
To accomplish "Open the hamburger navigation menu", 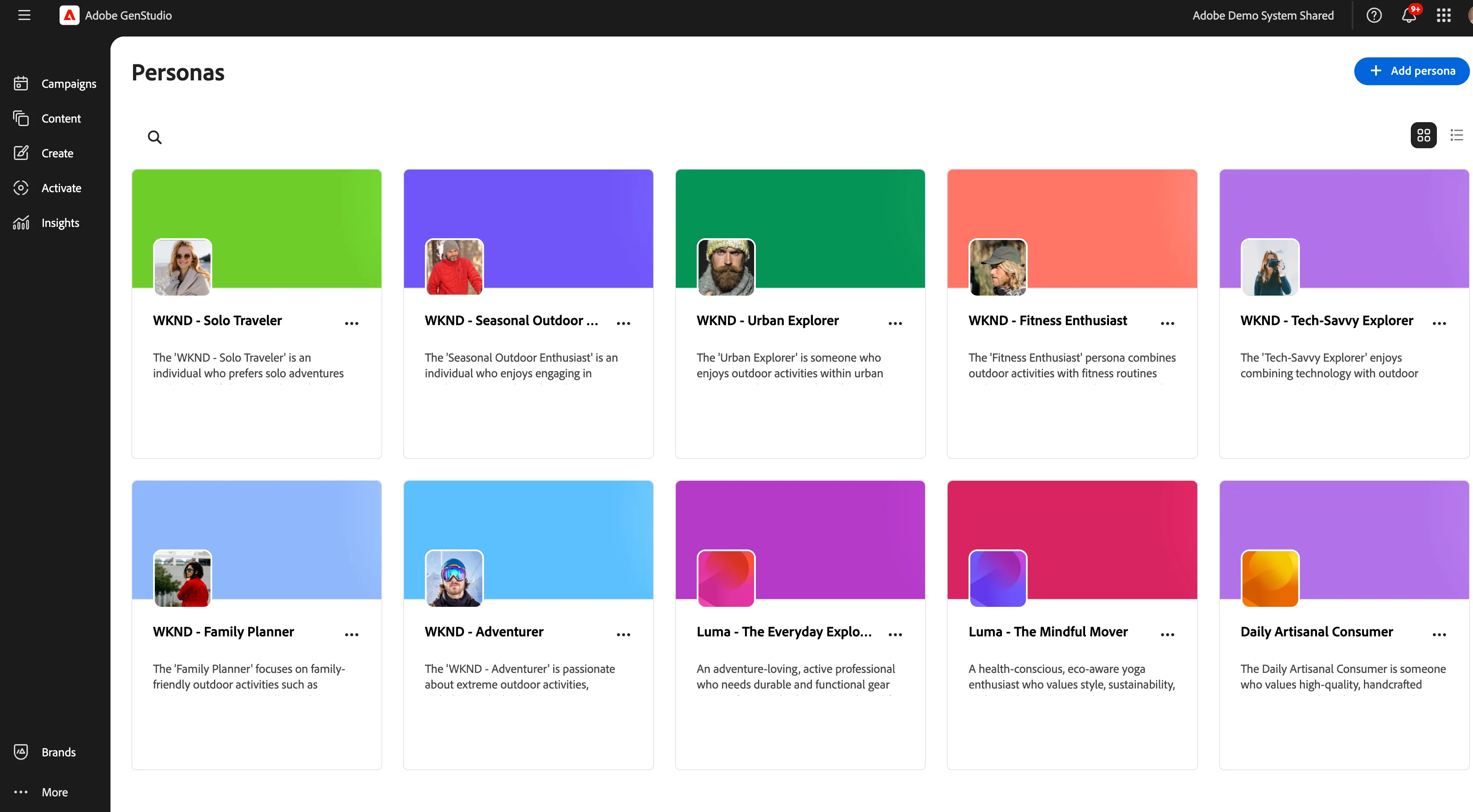I will pyautogui.click(x=24, y=15).
